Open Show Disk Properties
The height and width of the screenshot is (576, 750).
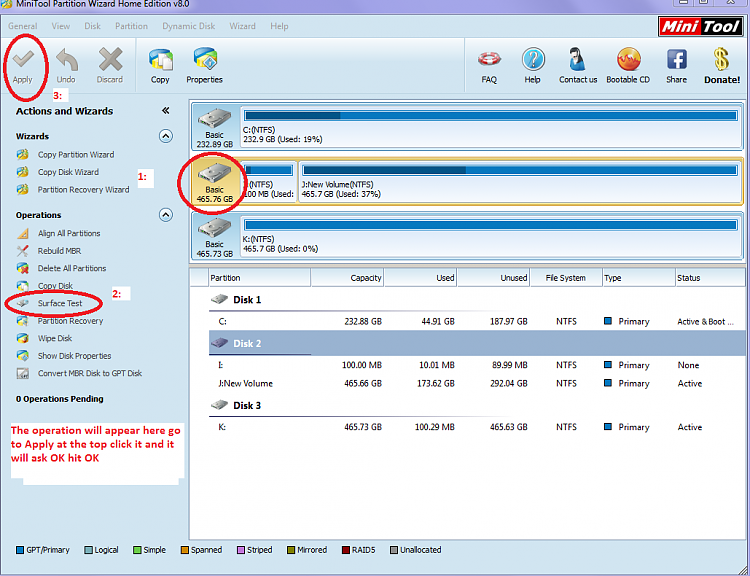click(x=74, y=355)
